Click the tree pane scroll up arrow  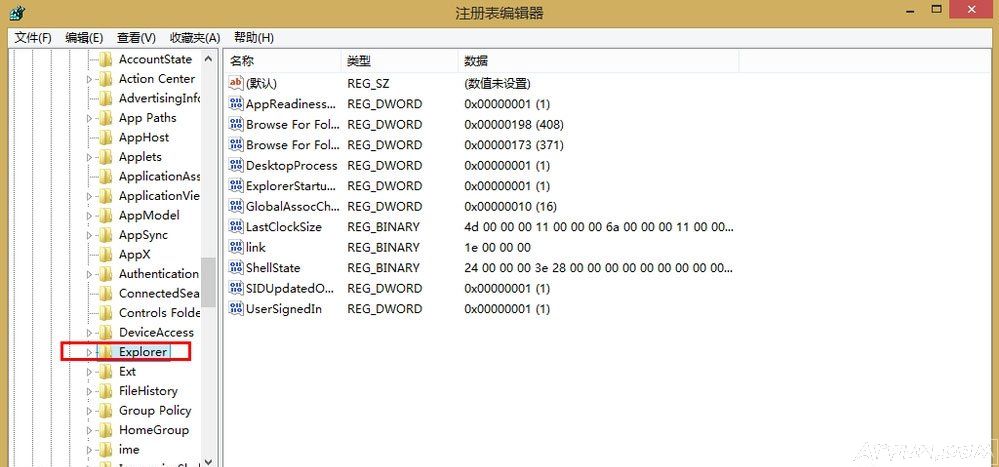click(208, 59)
